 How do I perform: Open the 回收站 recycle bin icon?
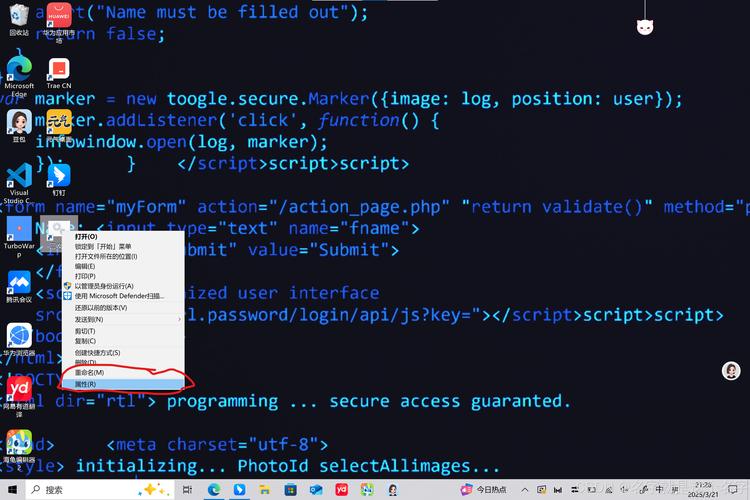pos(19,15)
